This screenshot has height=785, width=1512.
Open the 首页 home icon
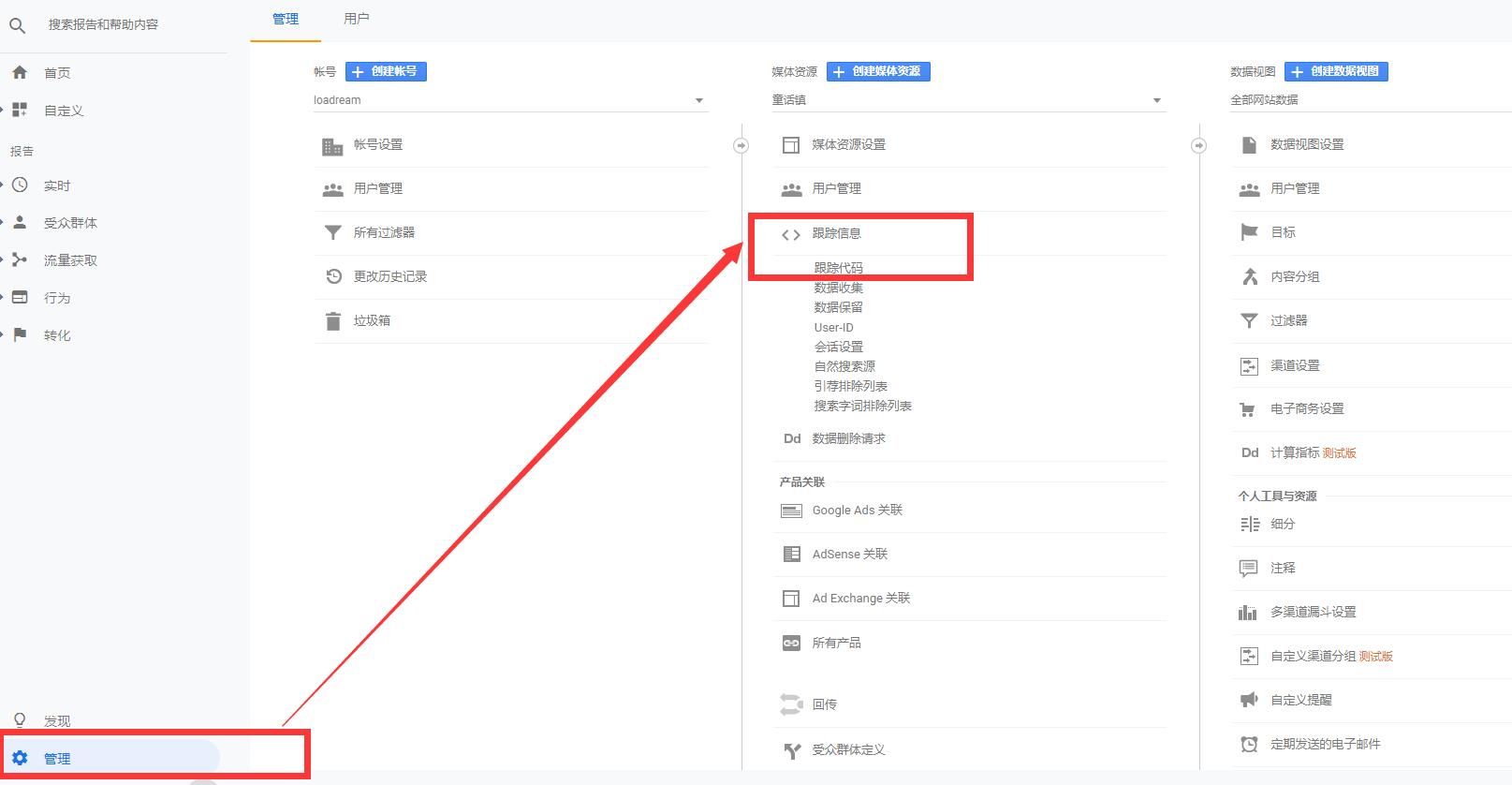pos(20,72)
